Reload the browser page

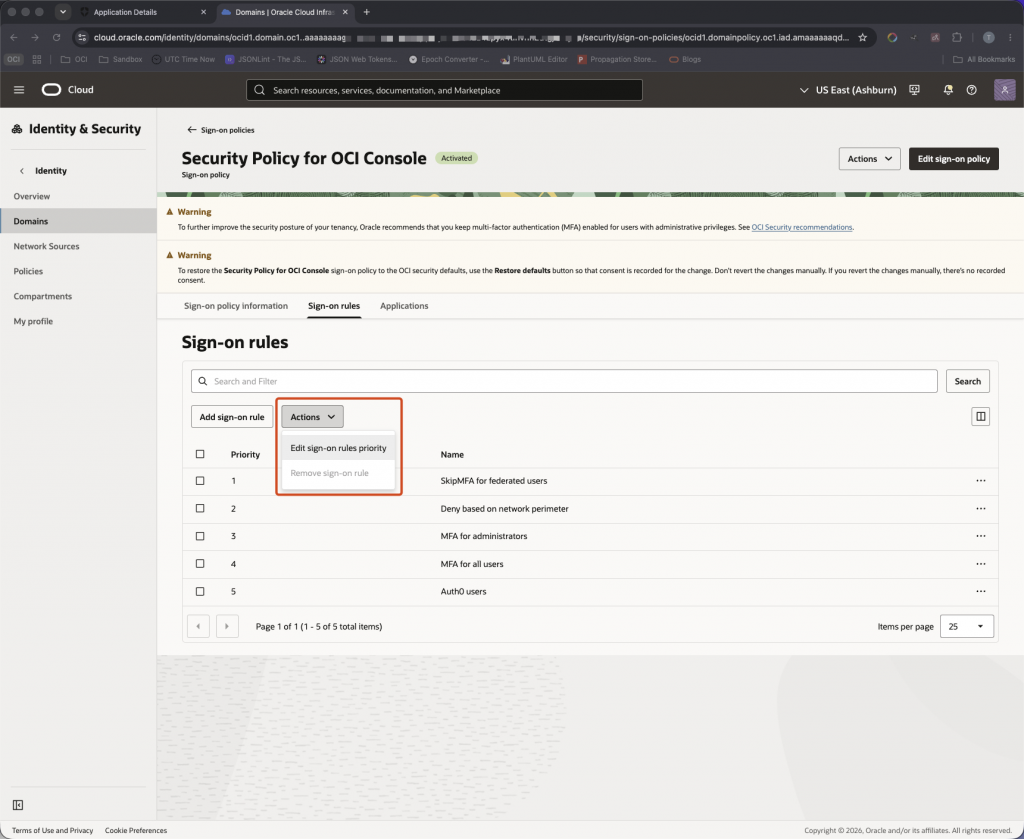click(56, 38)
